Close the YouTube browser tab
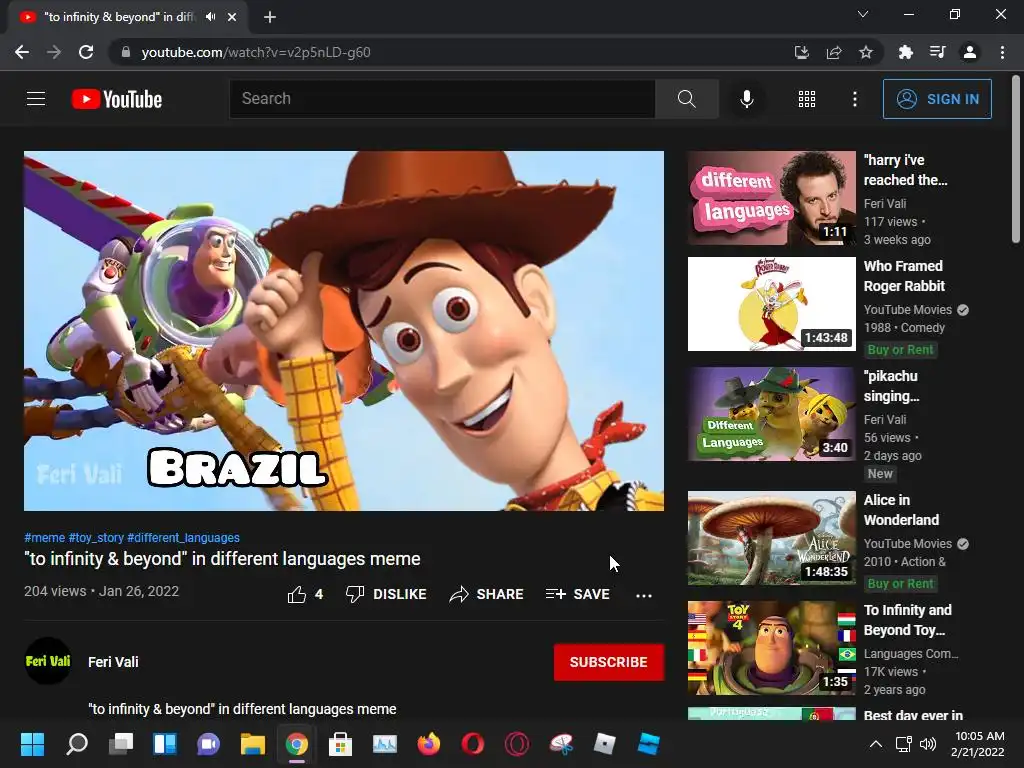This screenshot has width=1024, height=768. [x=232, y=17]
